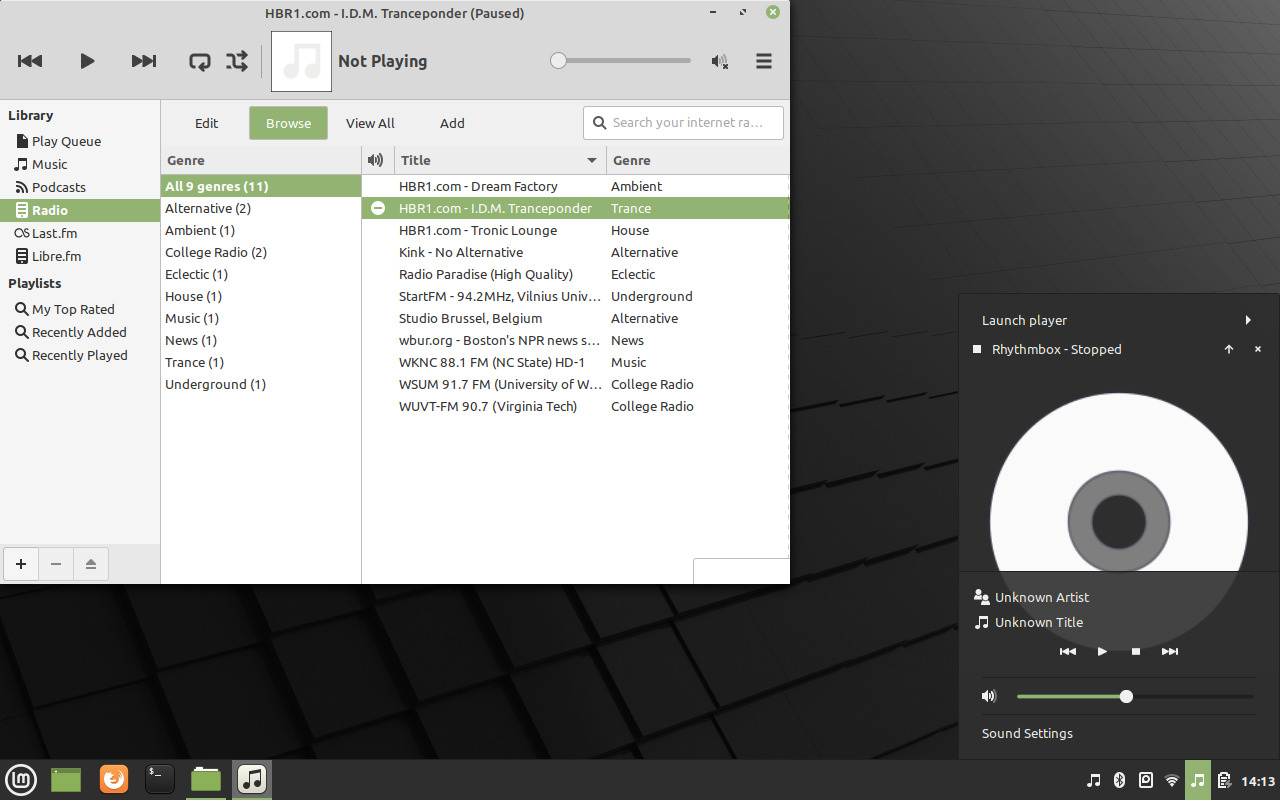
Task: Click the eject button below the sidebar
Action: pyautogui.click(x=91, y=564)
